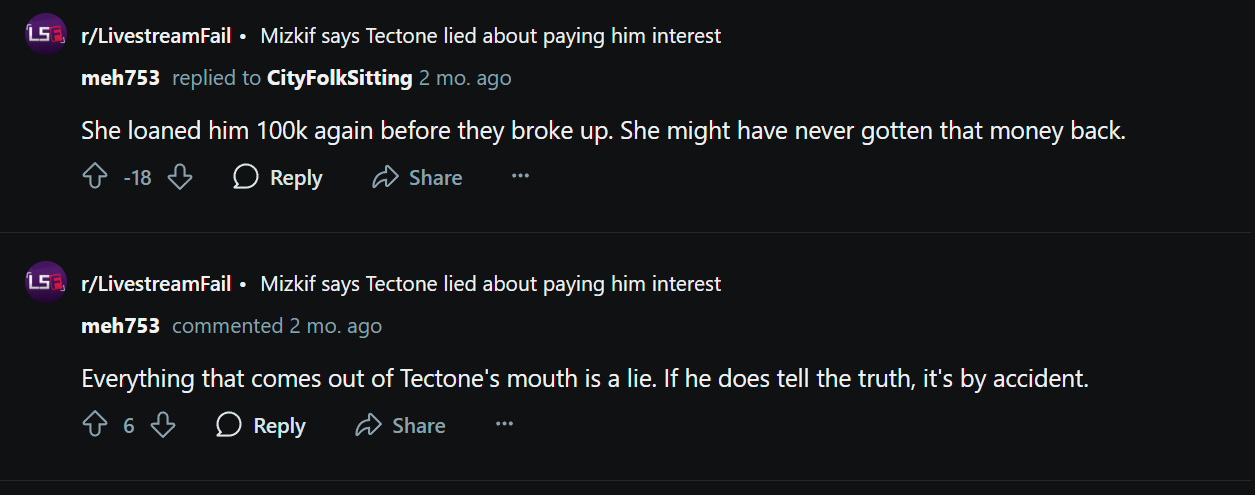The image size is (1255, 495).
Task: Click the LivestreamFail avatar on first comment
Action: coord(45,35)
